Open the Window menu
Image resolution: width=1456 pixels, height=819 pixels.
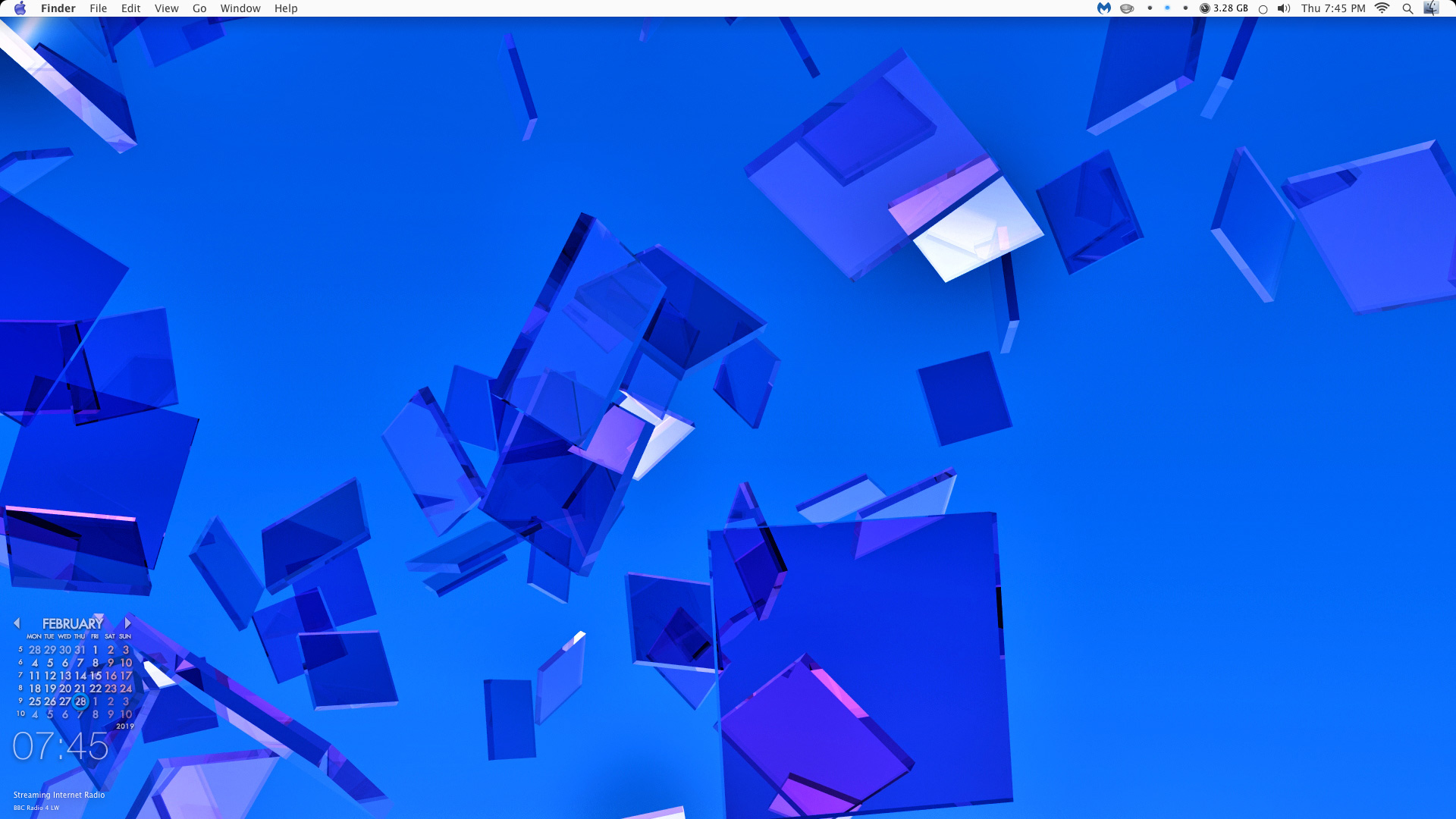click(x=240, y=8)
